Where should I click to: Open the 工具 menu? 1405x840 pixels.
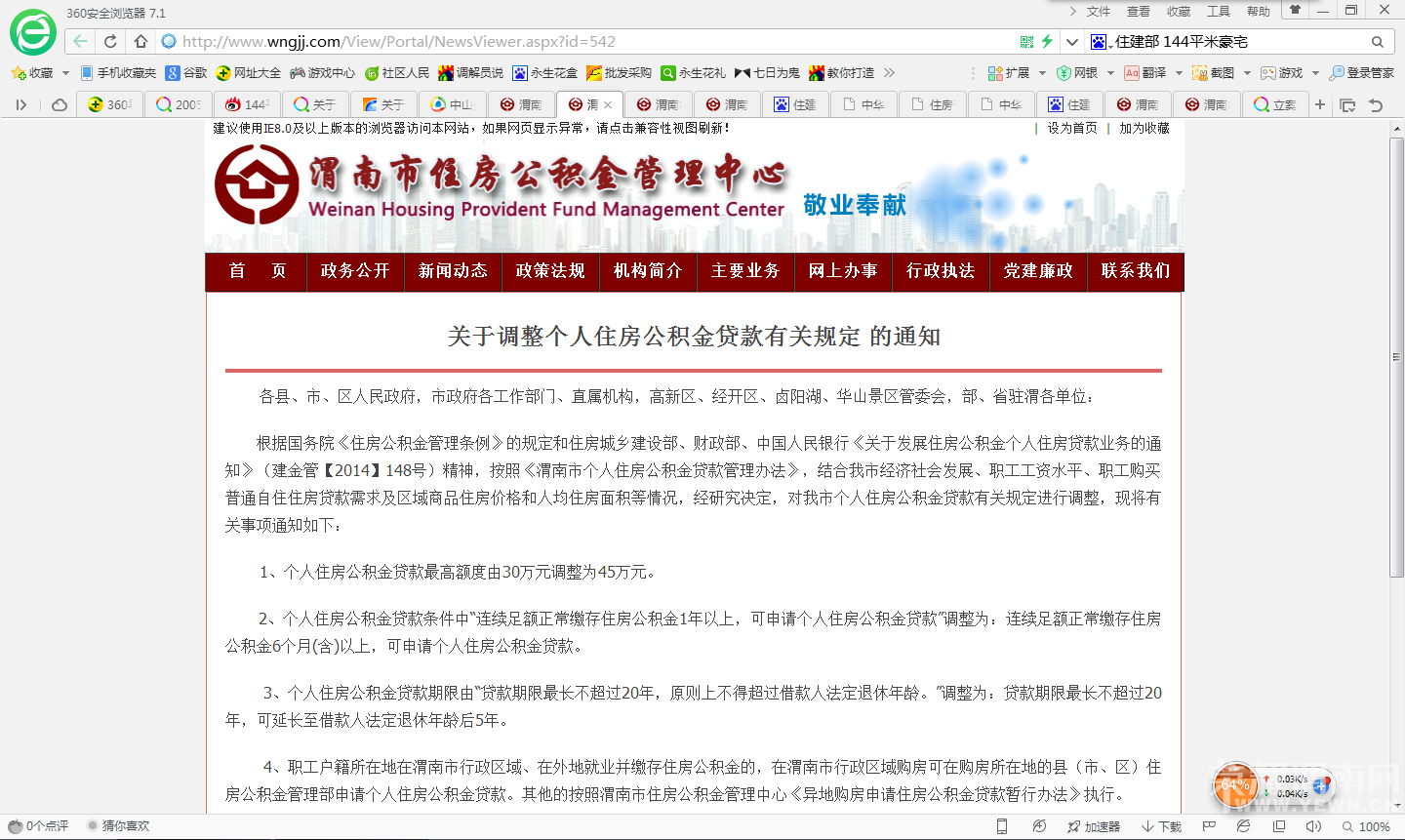click(x=1218, y=12)
